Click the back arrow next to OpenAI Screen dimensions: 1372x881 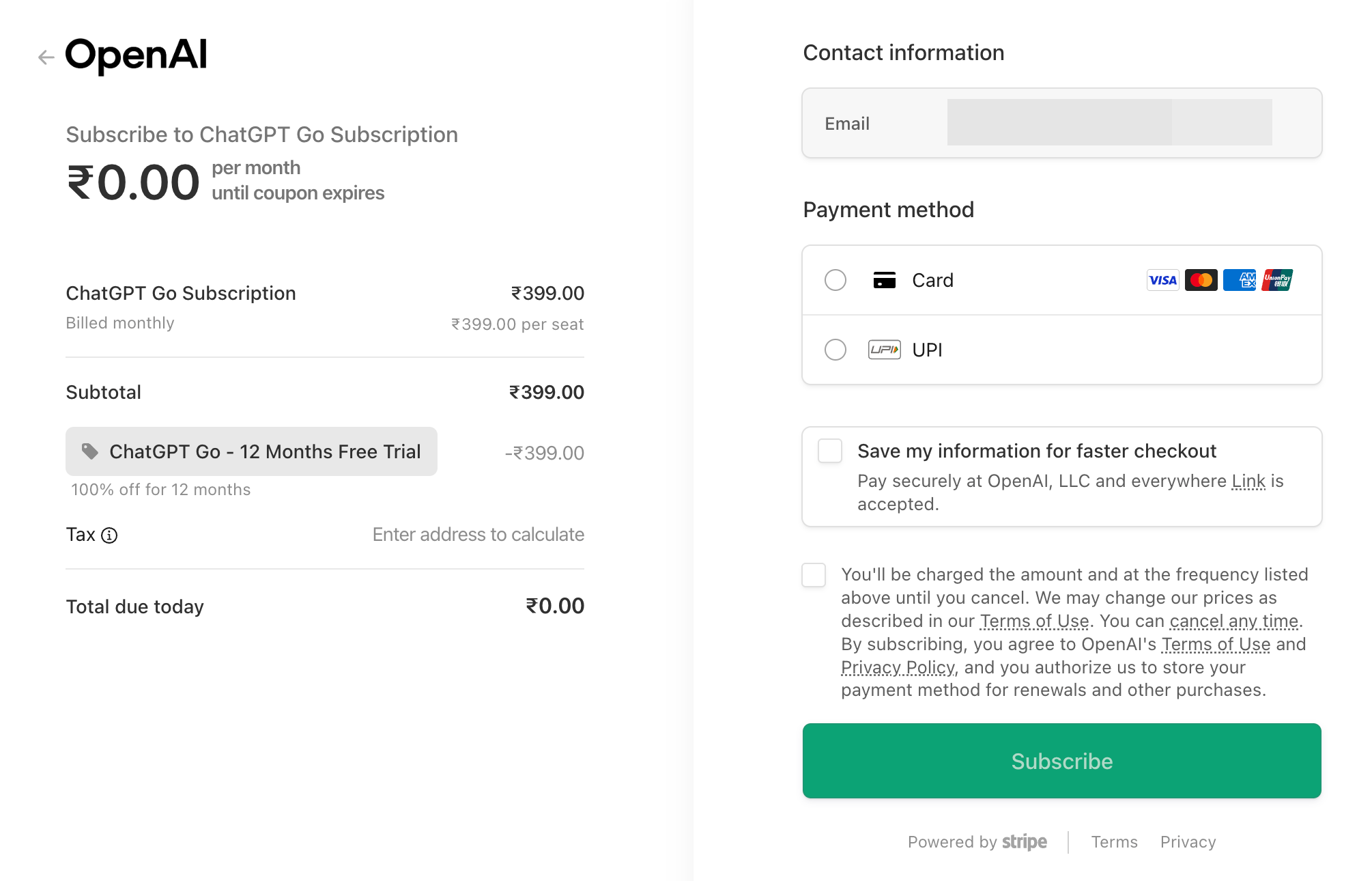pyautogui.click(x=46, y=57)
